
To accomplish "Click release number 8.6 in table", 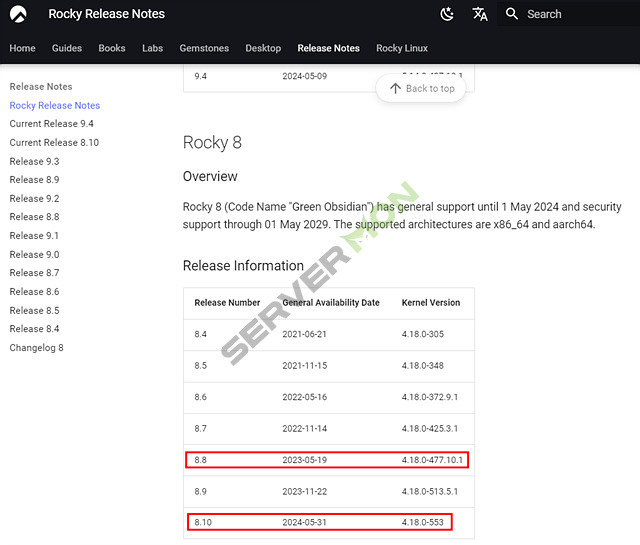I will click(x=200, y=397).
